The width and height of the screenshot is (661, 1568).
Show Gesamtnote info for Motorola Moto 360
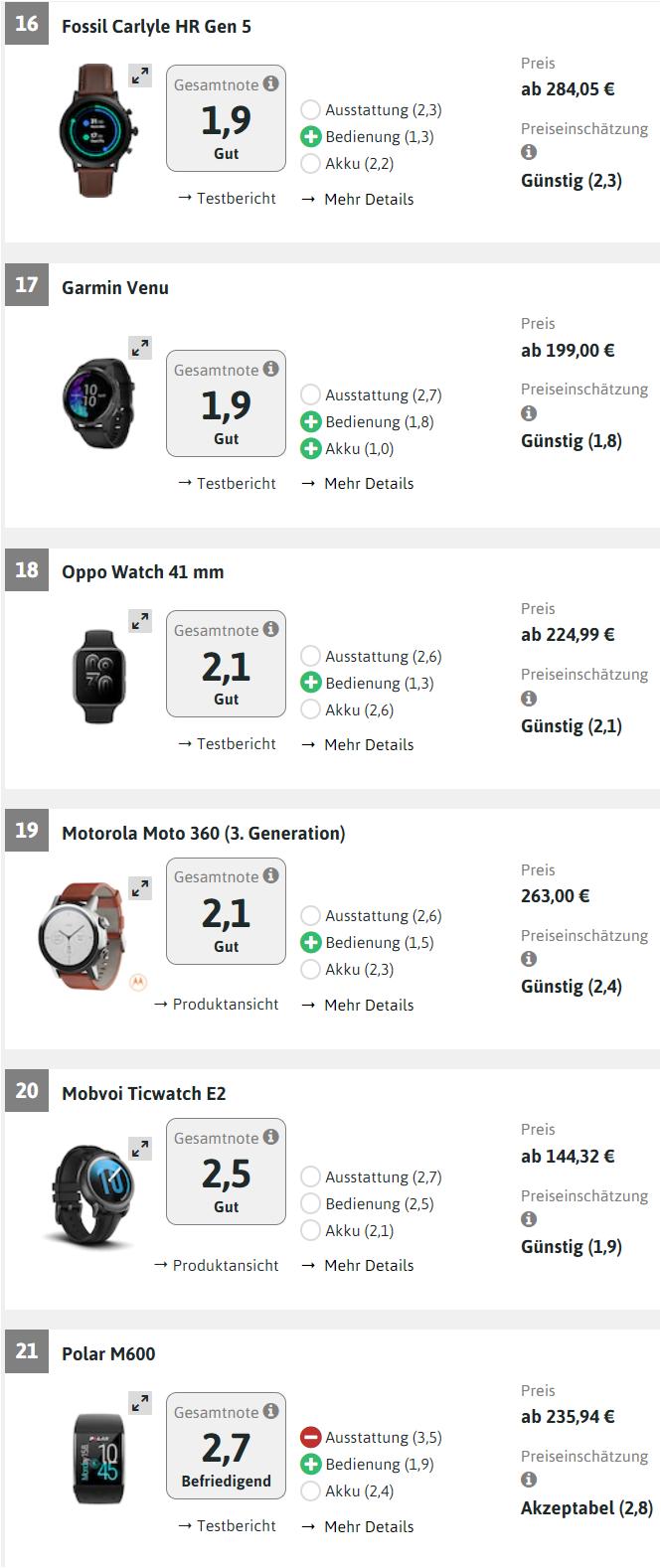pyautogui.click(x=270, y=875)
